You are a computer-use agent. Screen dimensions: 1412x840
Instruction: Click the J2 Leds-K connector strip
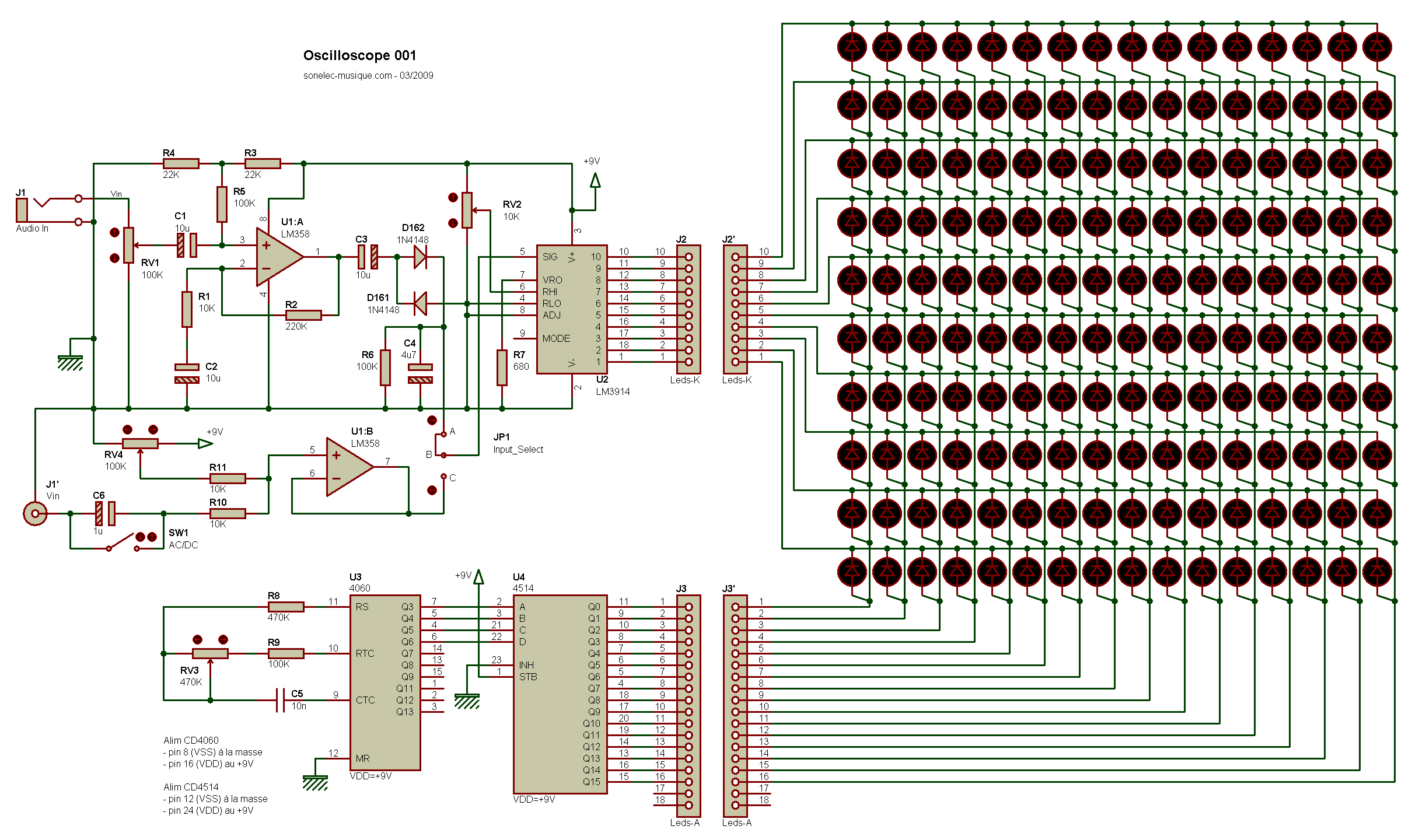[x=688, y=309]
